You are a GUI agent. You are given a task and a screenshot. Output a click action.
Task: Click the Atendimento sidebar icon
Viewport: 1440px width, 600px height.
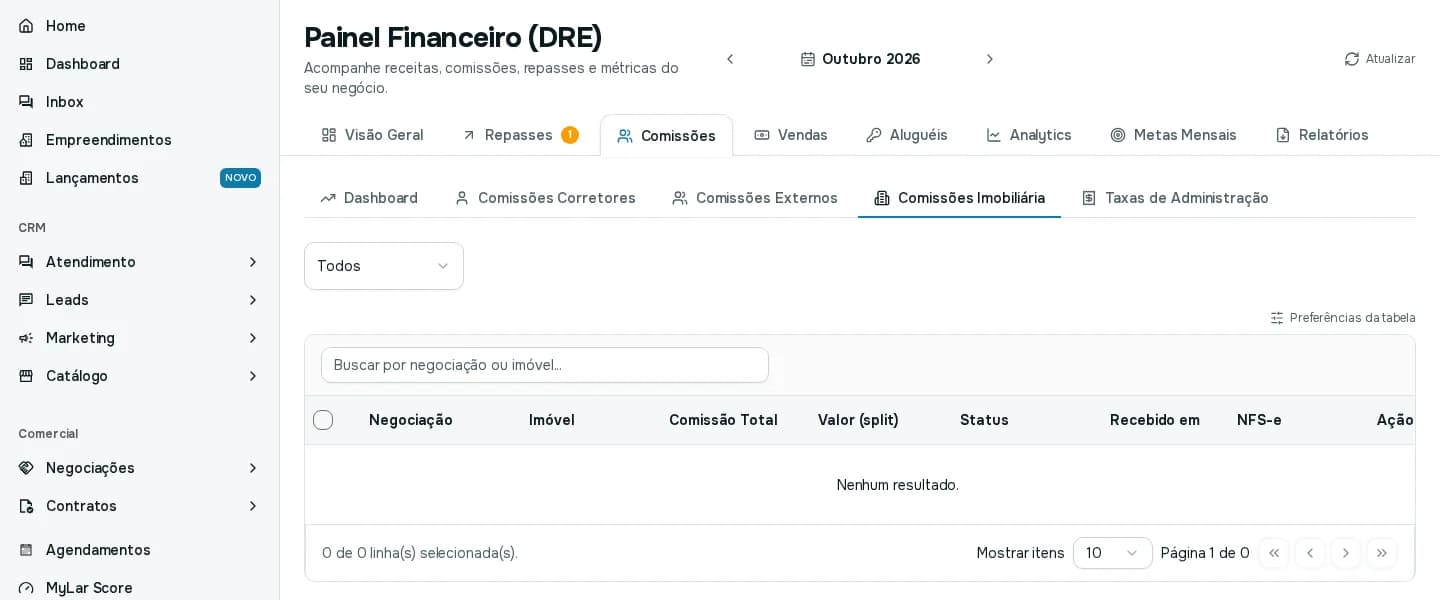[x=26, y=262]
